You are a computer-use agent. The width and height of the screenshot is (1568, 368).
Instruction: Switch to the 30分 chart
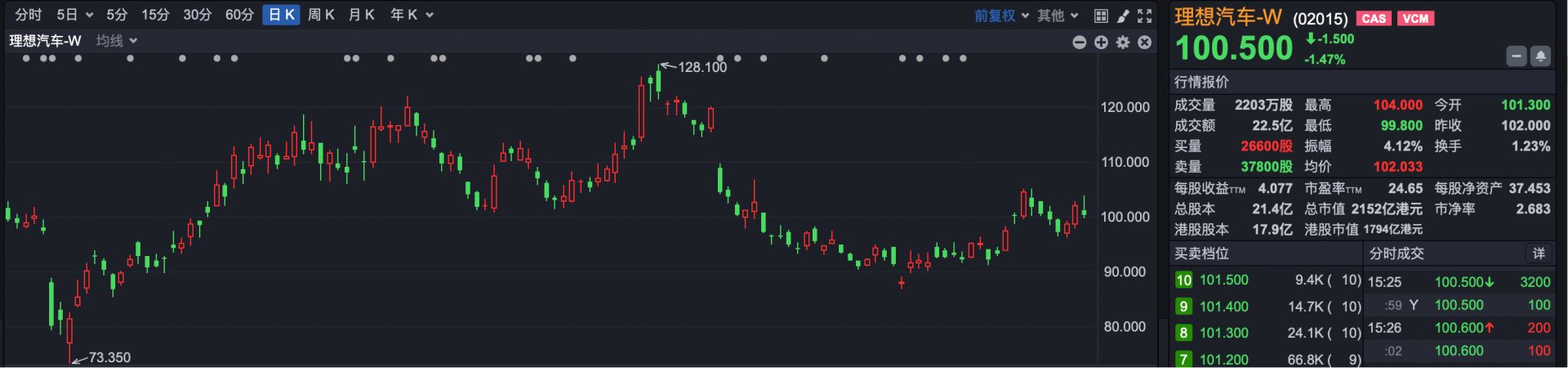197,15
